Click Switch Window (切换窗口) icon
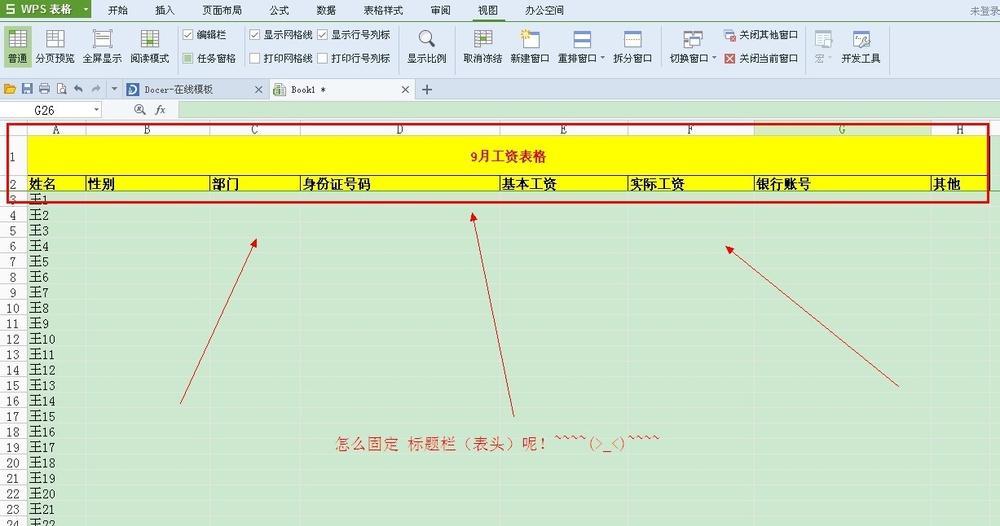 tap(693, 40)
